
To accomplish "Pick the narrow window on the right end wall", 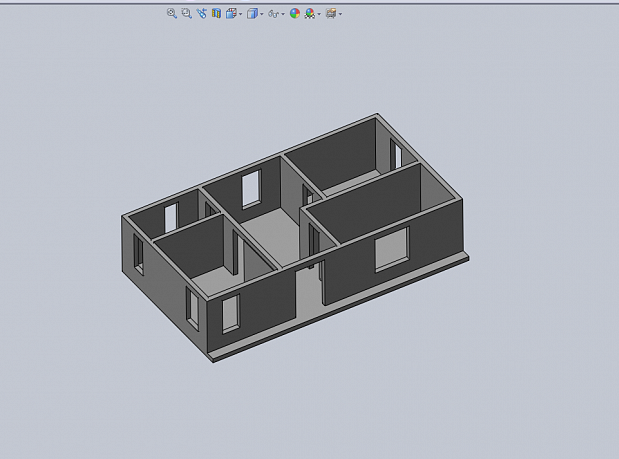I will coord(396,154).
